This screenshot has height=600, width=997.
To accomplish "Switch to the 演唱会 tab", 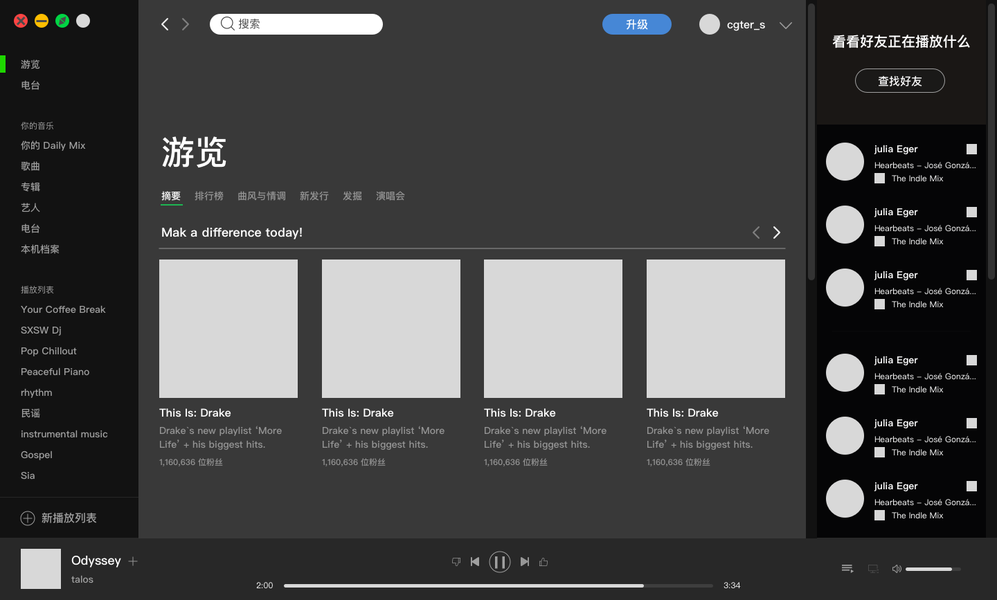I will pos(390,196).
